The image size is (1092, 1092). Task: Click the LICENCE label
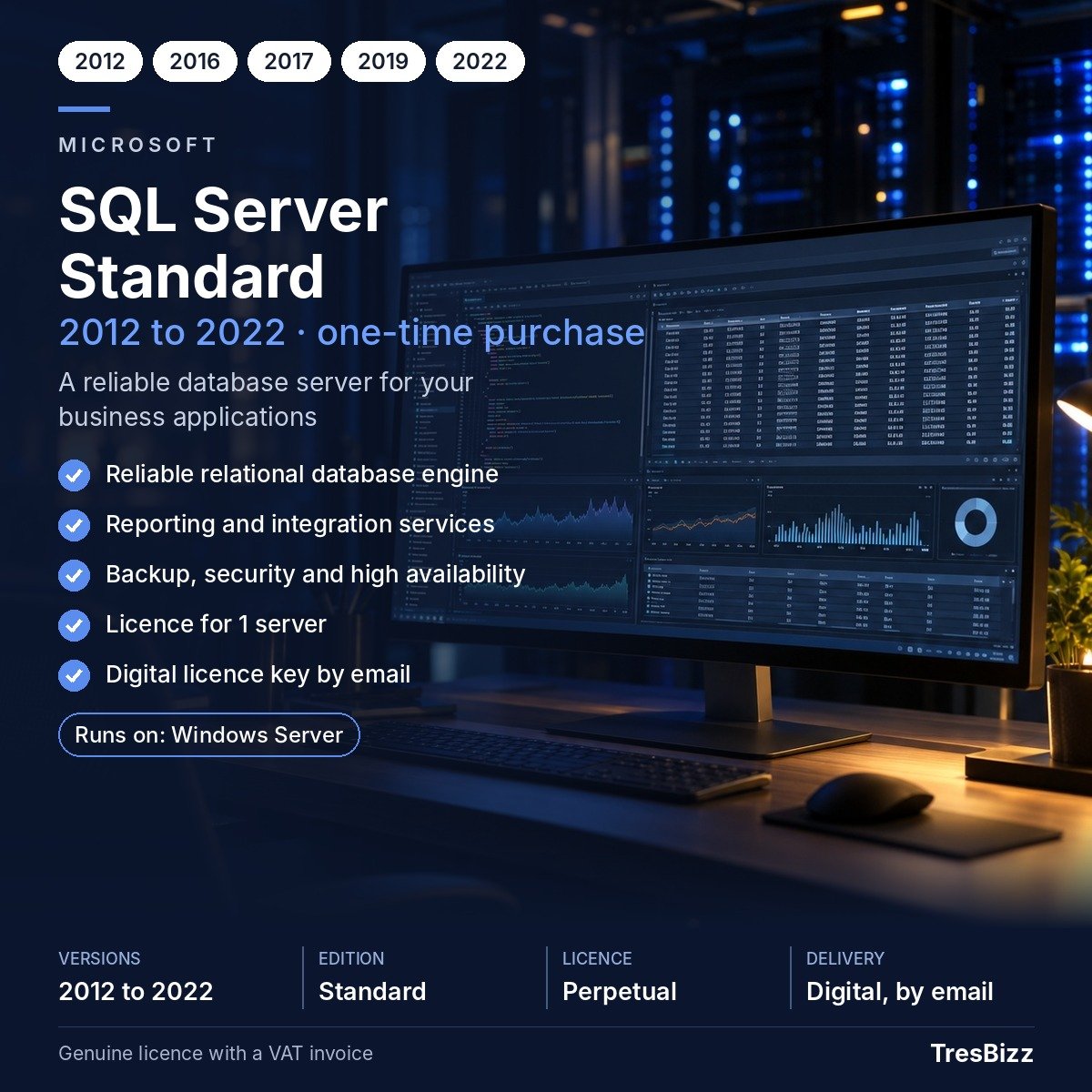click(x=597, y=958)
